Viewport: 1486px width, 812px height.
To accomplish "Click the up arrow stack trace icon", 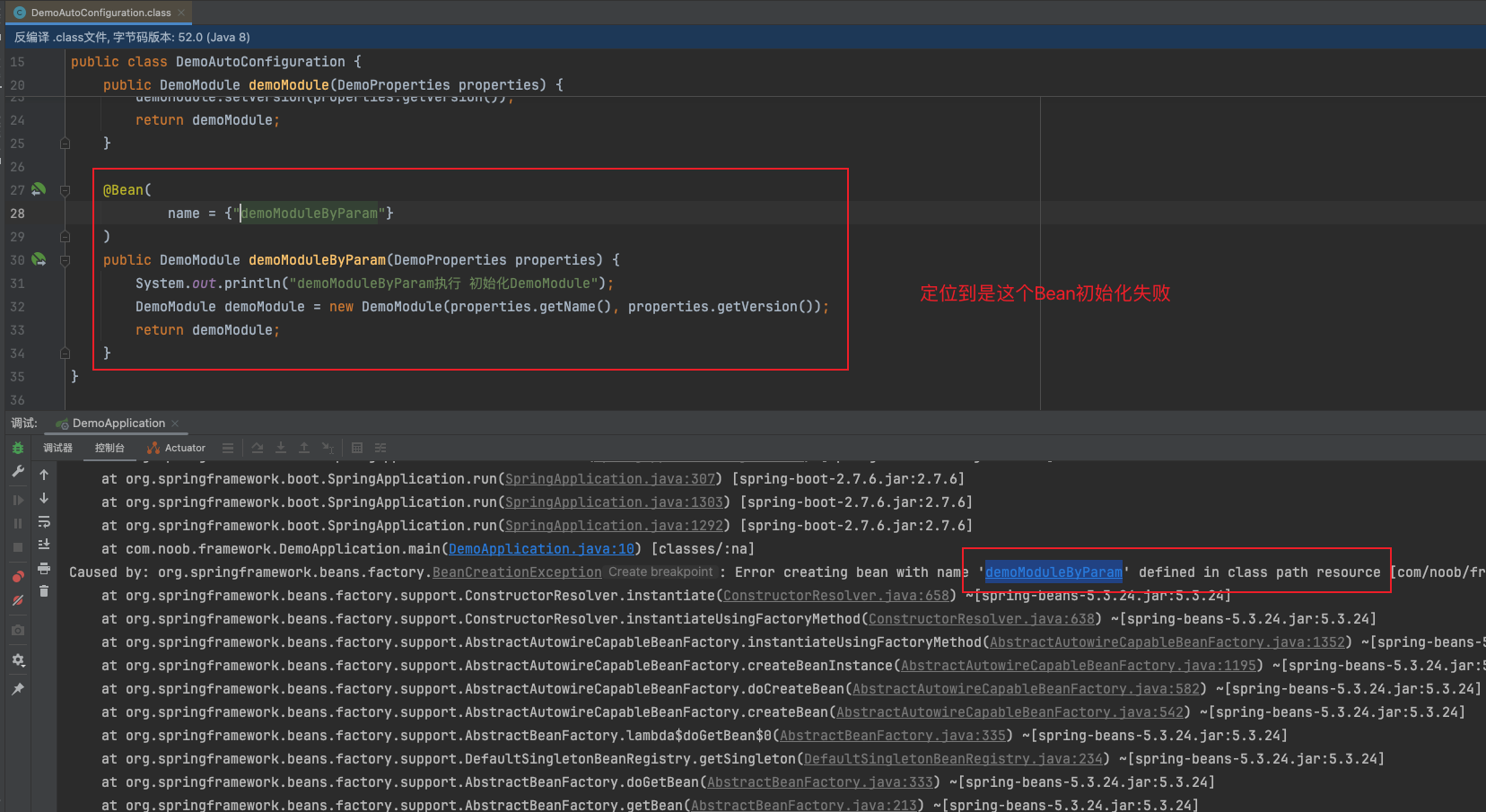I will (44, 475).
